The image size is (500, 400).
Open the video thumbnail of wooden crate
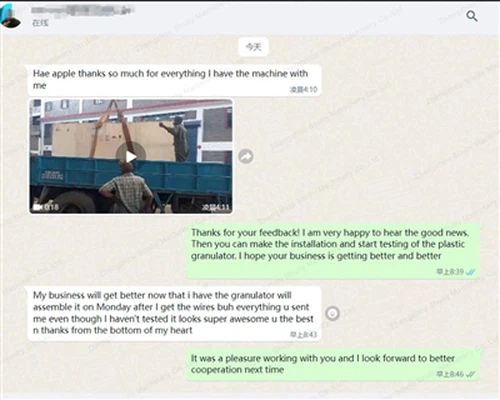point(131,156)
